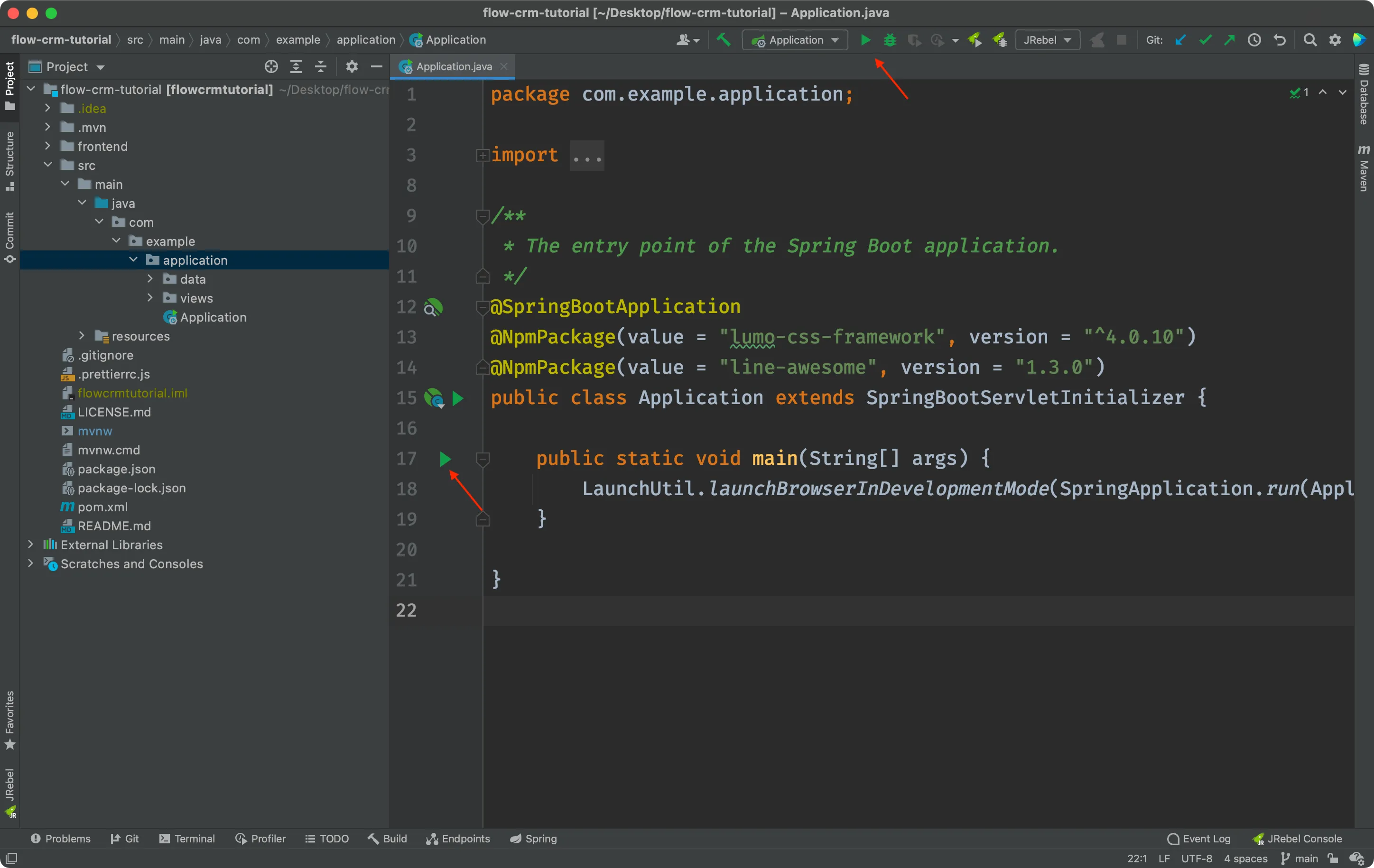Expand the views folder in project tree
Viewport: 1374px width, 868px height.
tap(149, 297)
